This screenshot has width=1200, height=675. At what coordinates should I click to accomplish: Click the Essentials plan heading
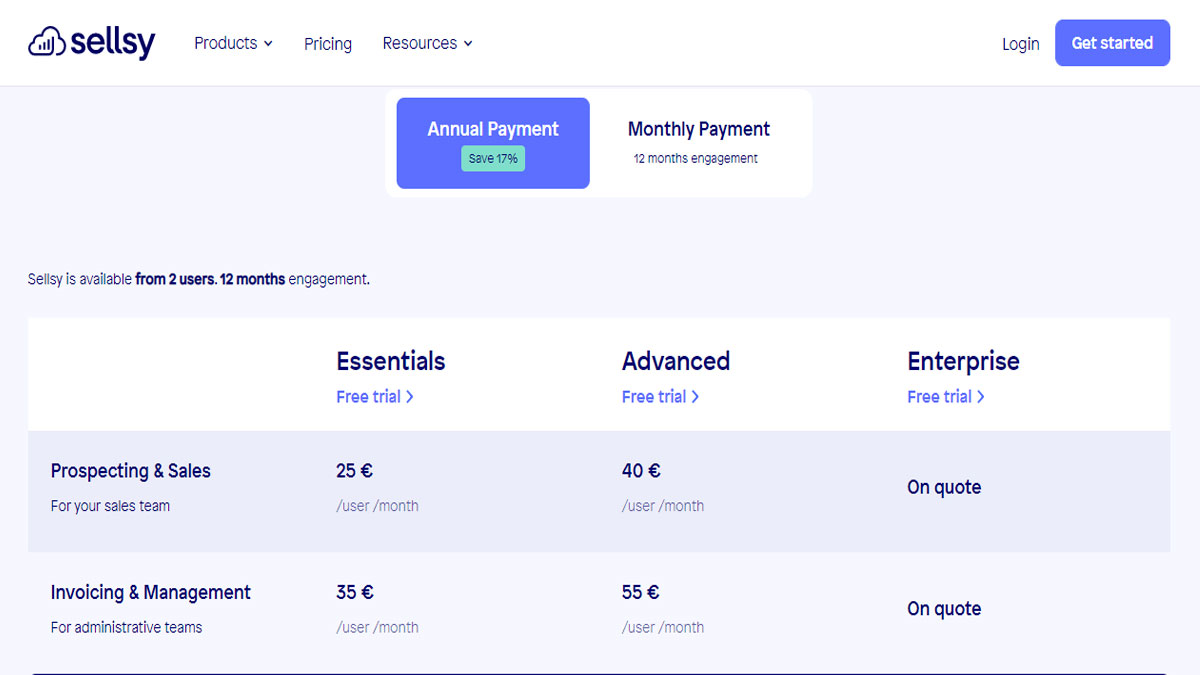[x=390, y=361]
